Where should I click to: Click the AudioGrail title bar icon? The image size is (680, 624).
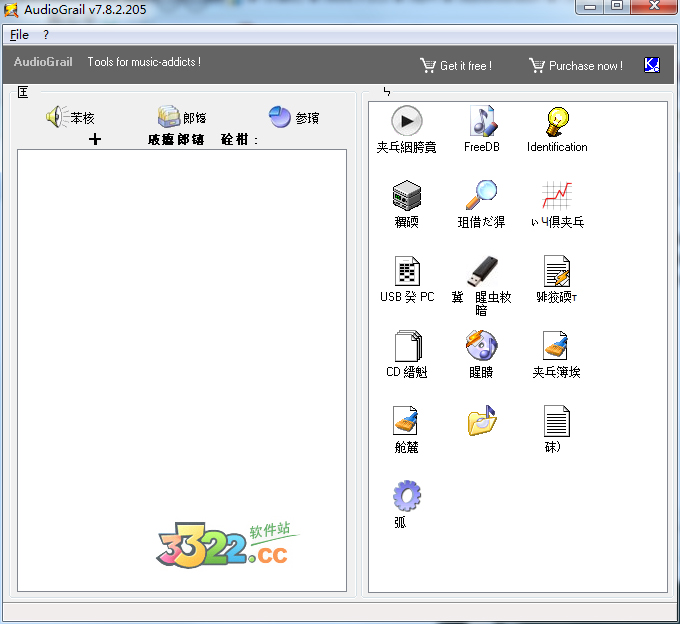[11, 10]
